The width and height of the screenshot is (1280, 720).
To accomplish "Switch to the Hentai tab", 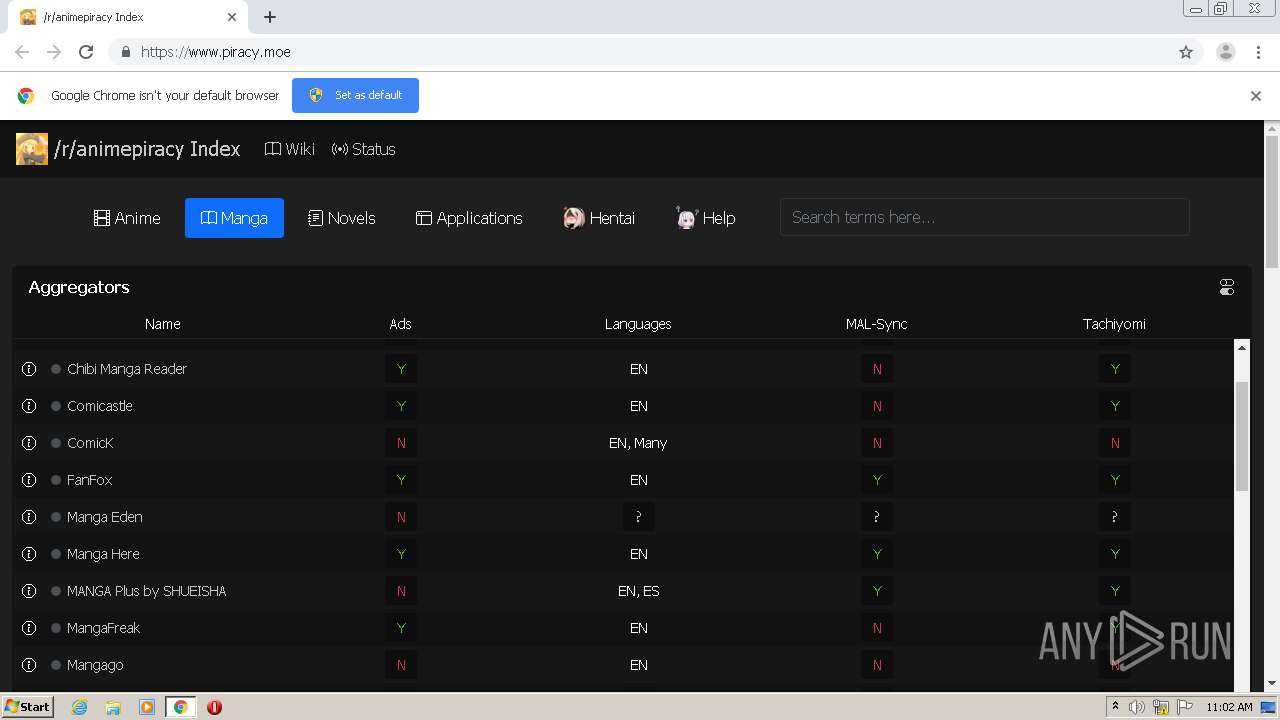I will pos(599,218).
